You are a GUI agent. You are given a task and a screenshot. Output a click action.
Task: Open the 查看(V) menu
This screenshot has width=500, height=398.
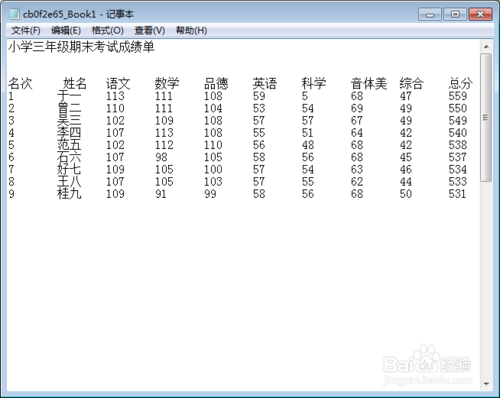pyautogui.click(x=150, y=31)
